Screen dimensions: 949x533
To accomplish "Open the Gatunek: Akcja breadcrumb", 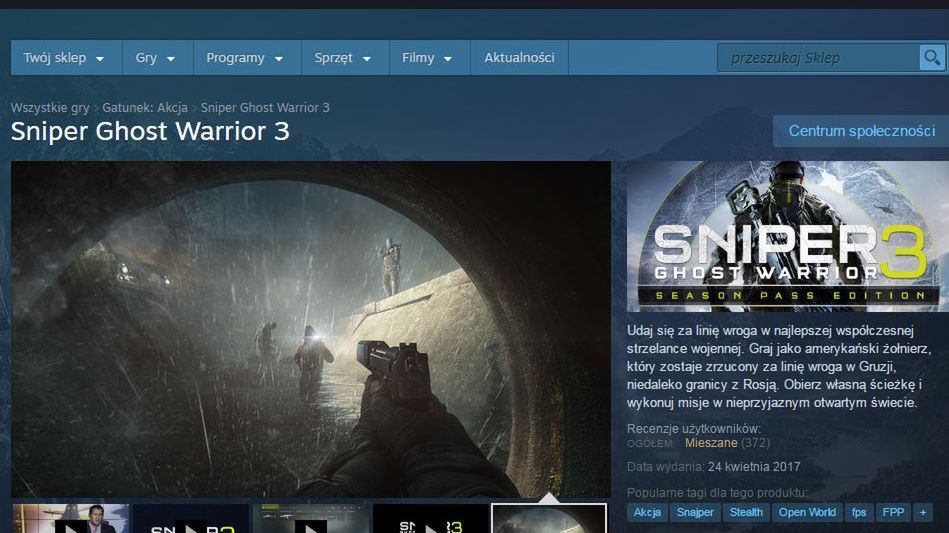I will pyautogui.click(x=145, y=108).
